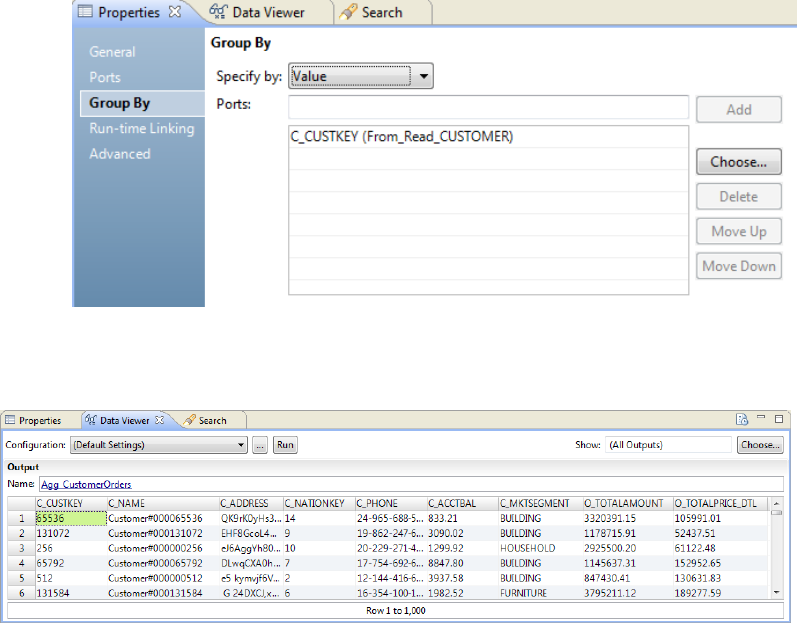The width and height of the screenshot is (797, 623).
Task: Click scroll down arrow in data table
Action: click(x=776, y=593)
